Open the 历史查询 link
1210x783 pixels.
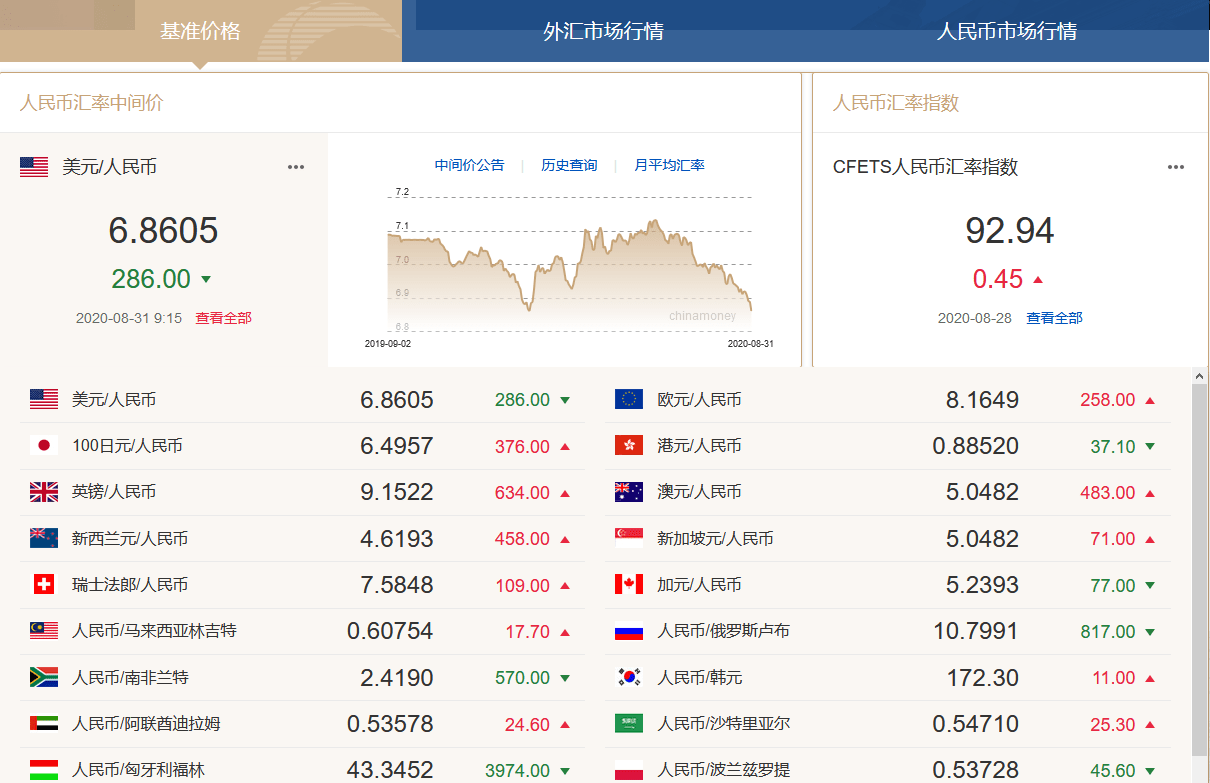coord(569,165)
